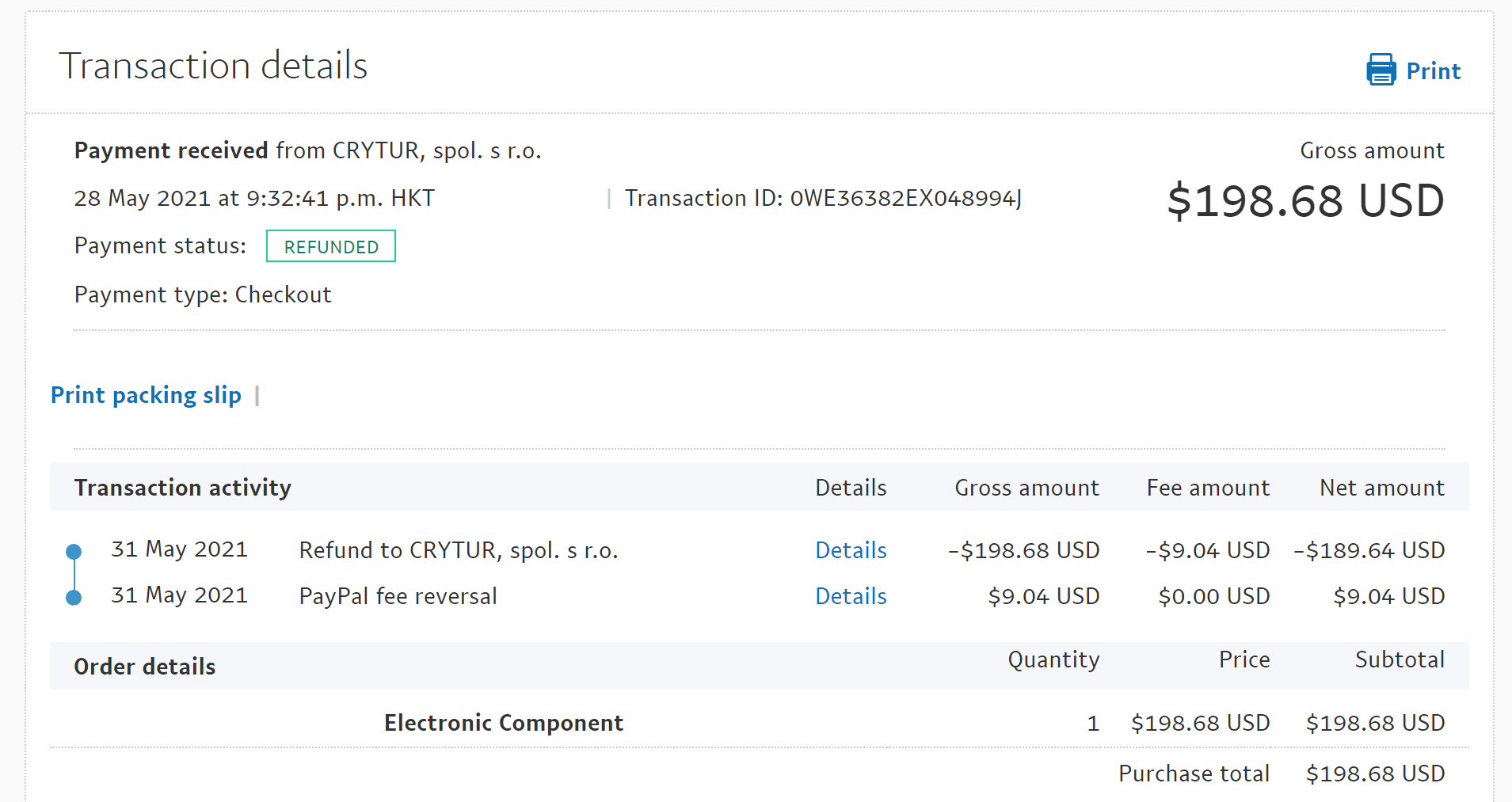Click the PayPal fee reversal description
This screenshot has height=802, width=1512.
coord(398,596)
